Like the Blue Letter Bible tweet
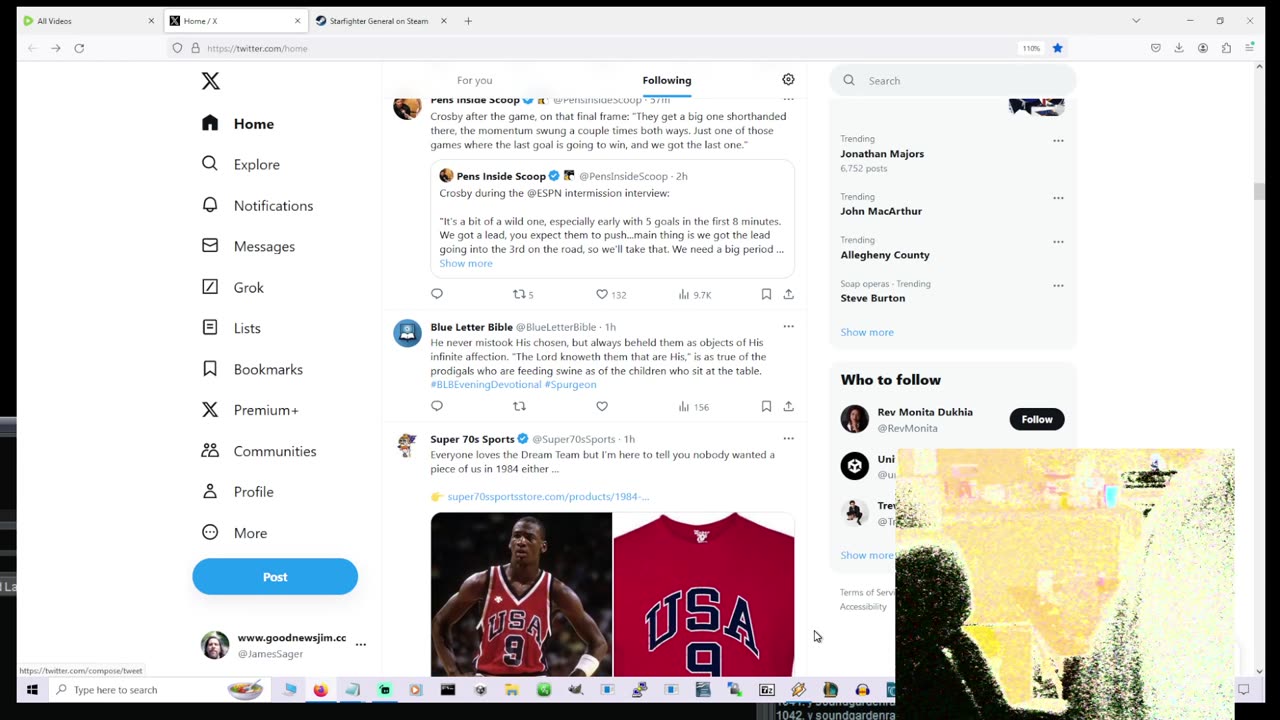The image size is (1280, 720). (602, 406)
